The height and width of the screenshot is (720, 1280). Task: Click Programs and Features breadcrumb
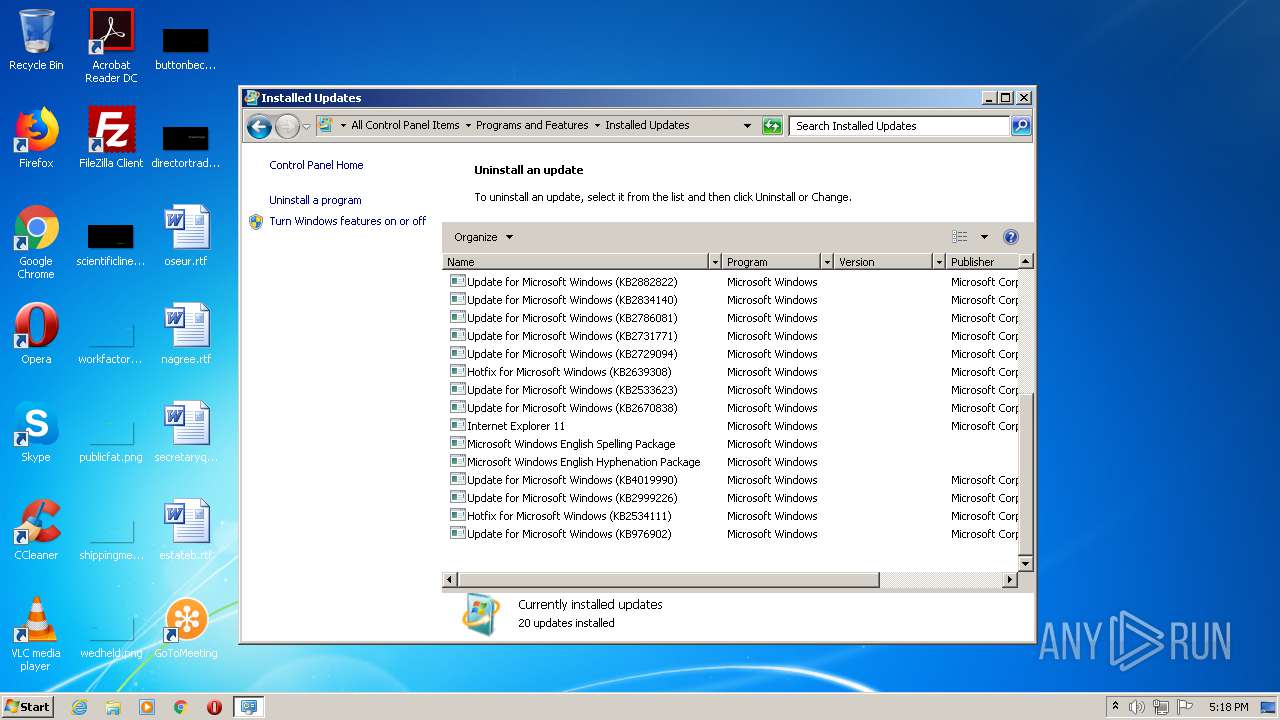click(532, 125)
